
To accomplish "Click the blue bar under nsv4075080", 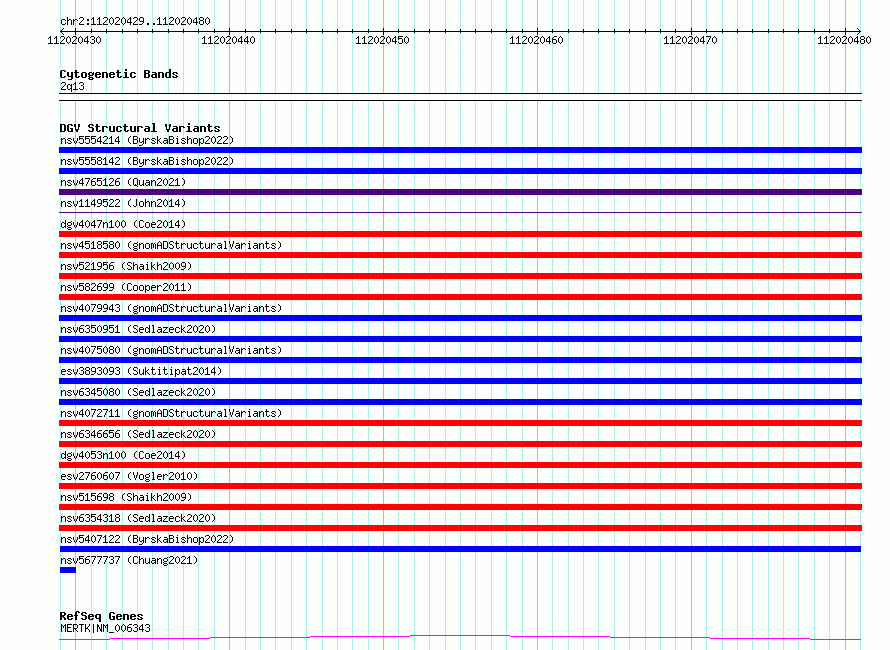I will click(x=460, y=360).
